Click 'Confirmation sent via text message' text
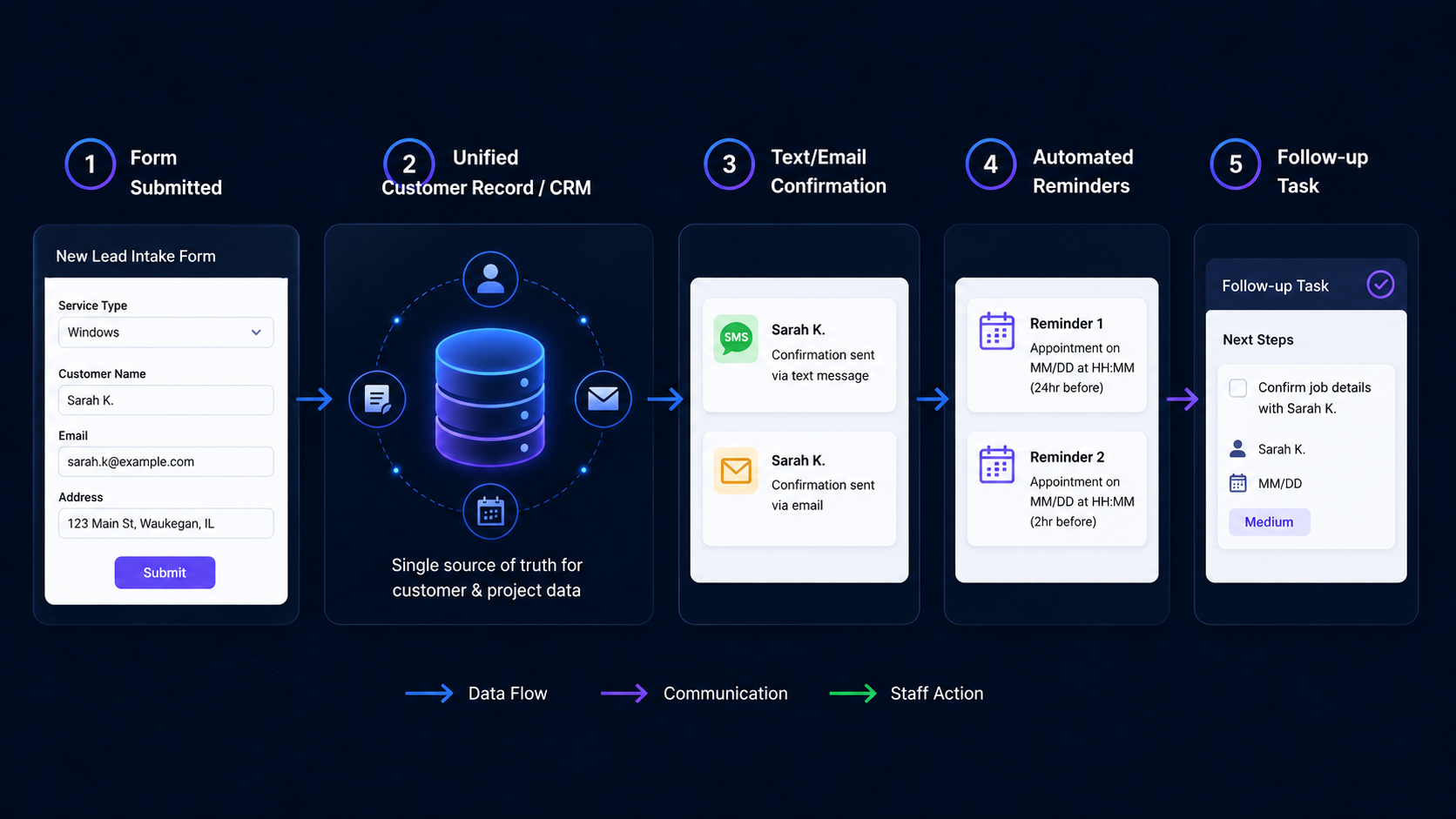This screenshot has width=1456, height=819. click(x=823, y=365)
